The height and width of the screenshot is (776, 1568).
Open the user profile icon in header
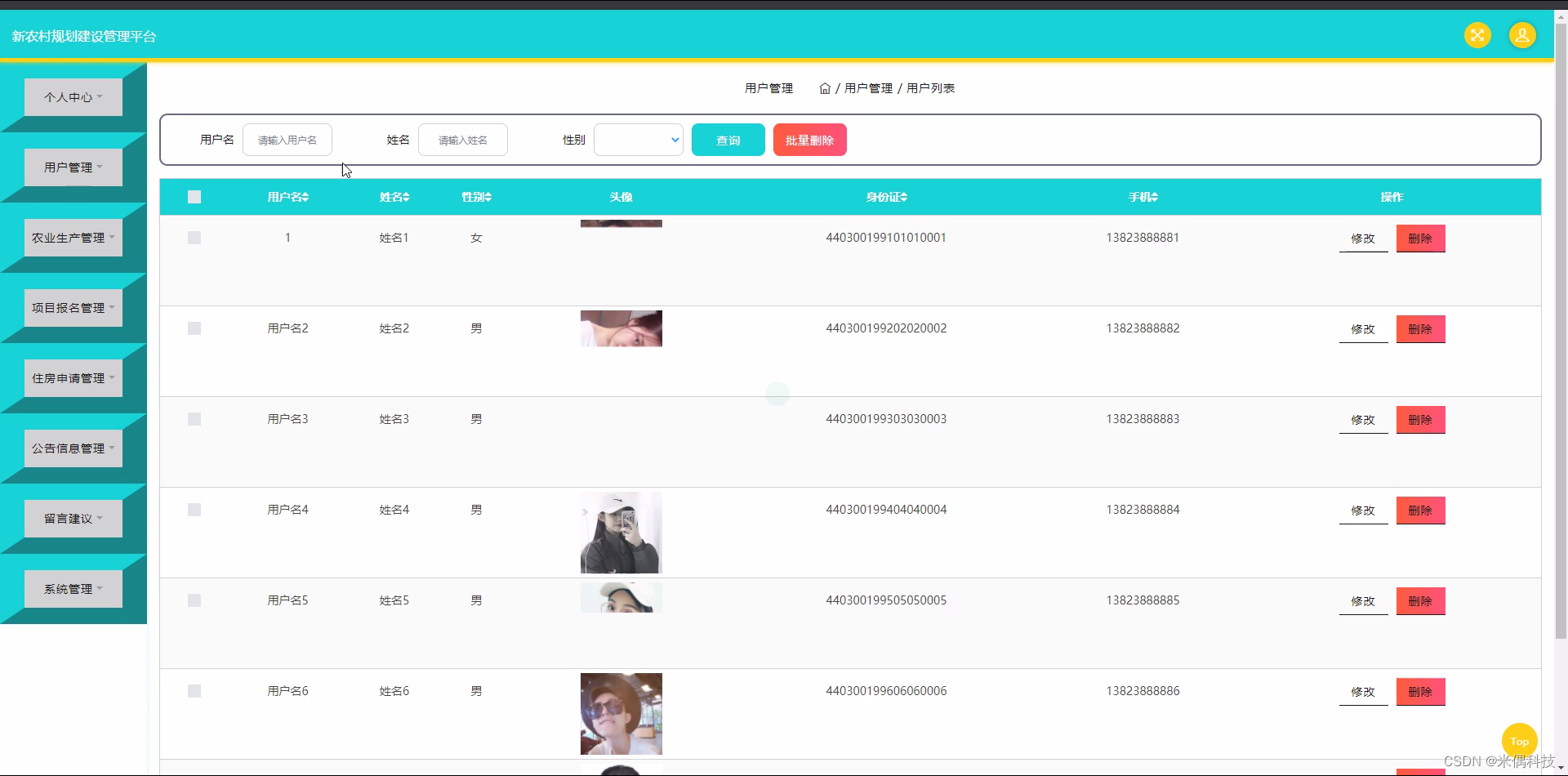tap(1522, 35)
